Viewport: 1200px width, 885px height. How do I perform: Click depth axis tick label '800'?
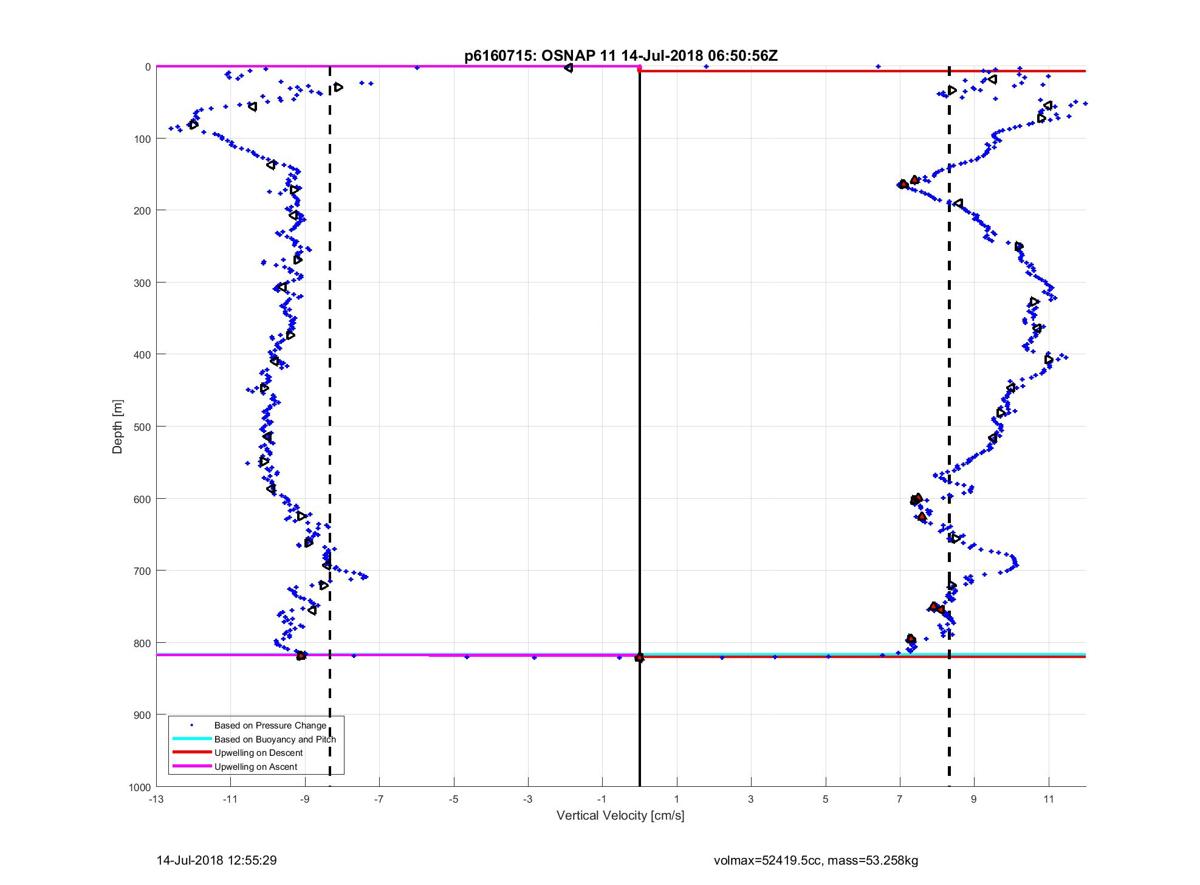tap(142, 643)
